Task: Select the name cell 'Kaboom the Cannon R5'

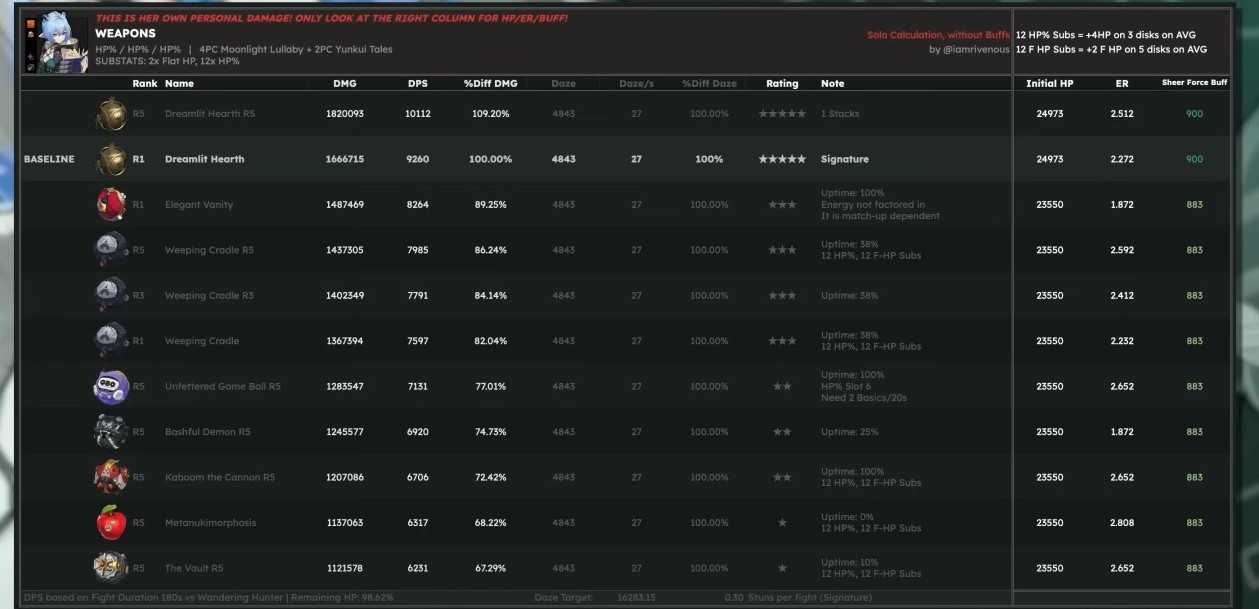Action: coord(220,478)
